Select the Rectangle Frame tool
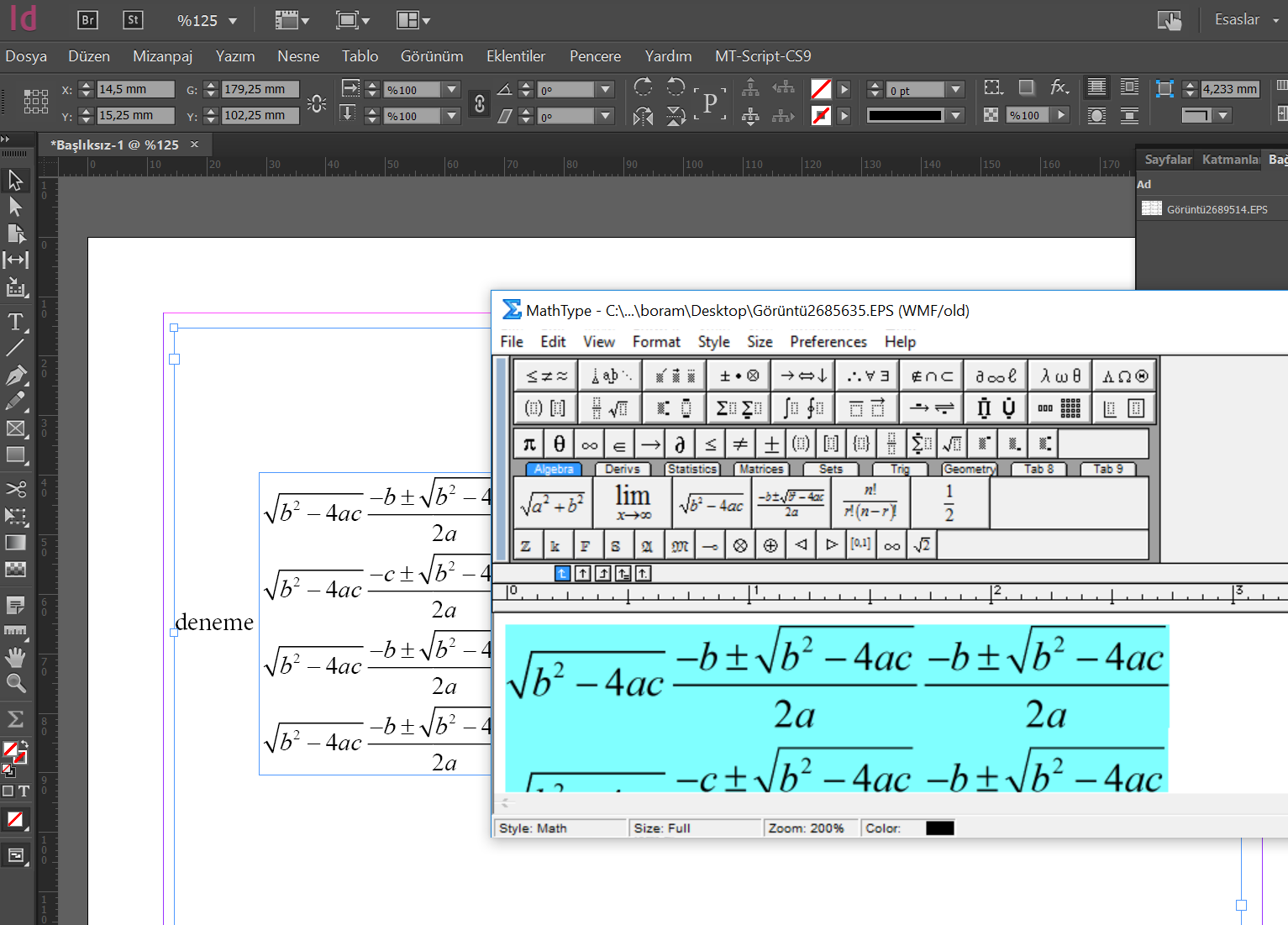The image size is (1288, 925). (15, 428)
